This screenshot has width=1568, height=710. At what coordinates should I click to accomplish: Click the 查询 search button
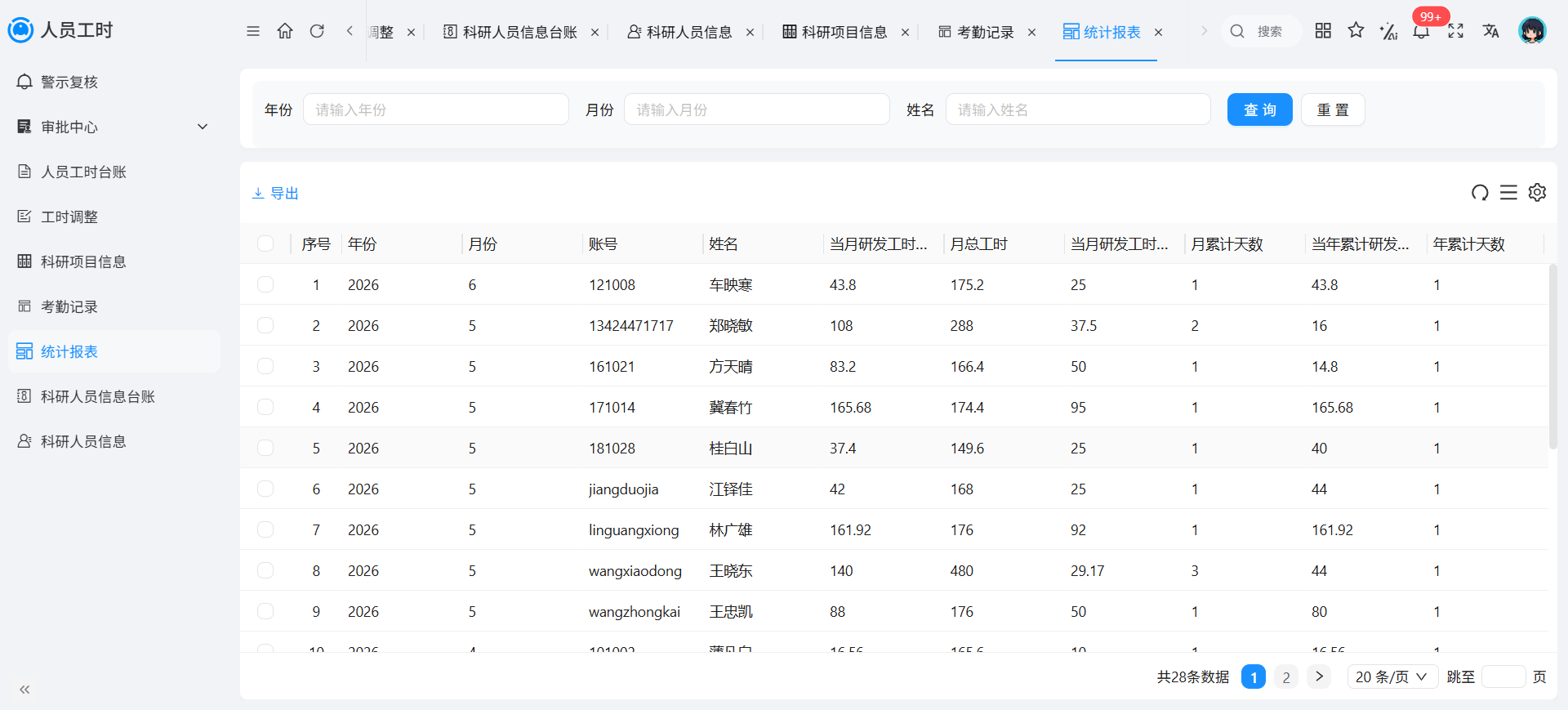(1259, 109)
